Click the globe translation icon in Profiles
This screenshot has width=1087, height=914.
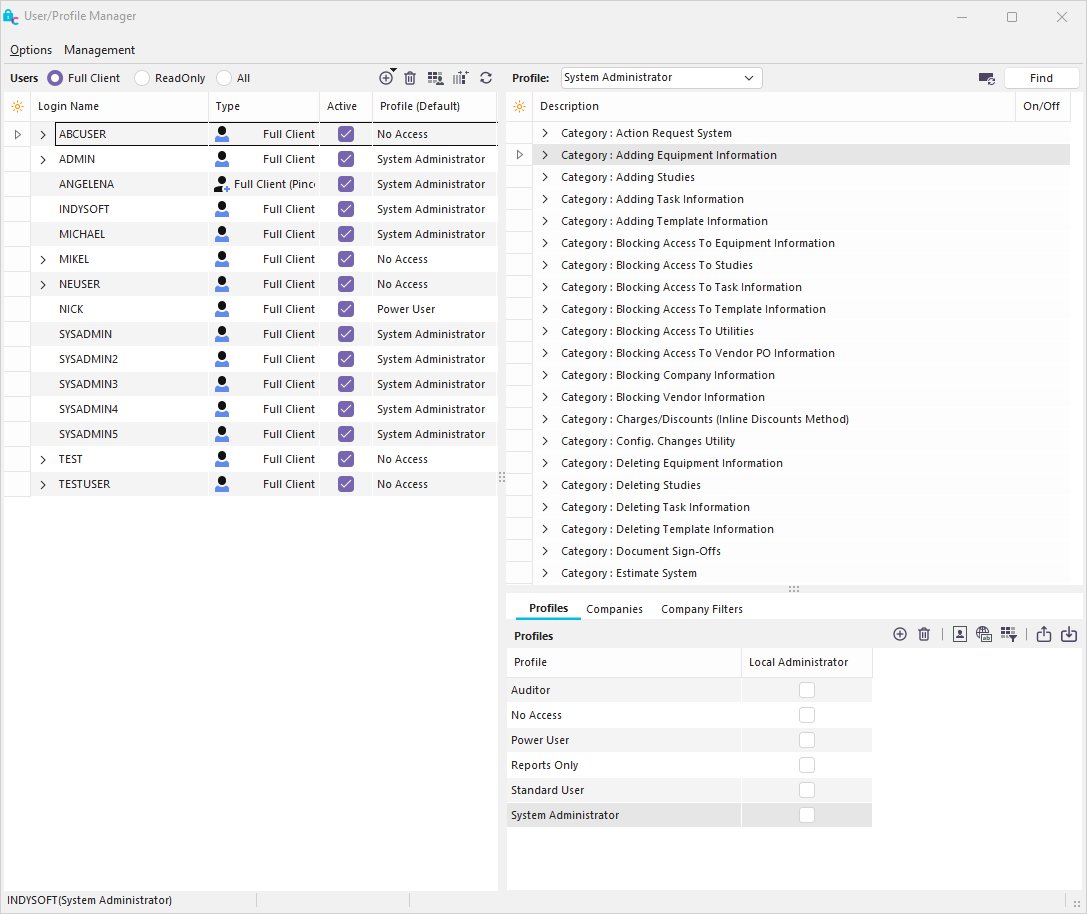click(983, 634)
